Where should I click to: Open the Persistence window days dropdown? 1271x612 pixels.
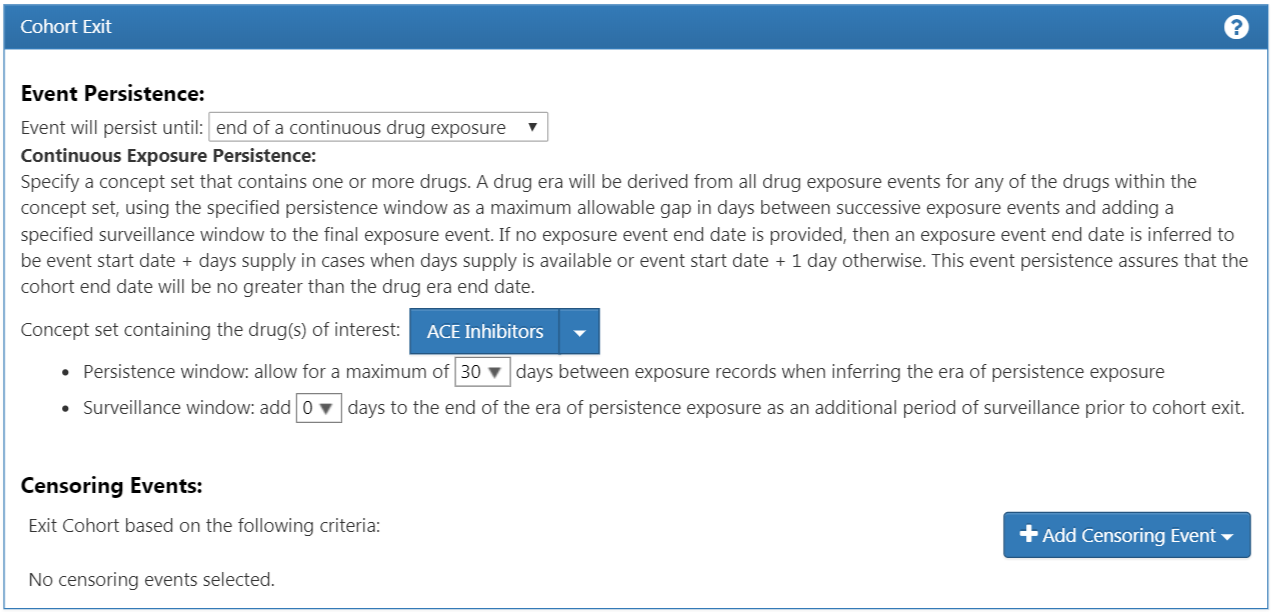[x=483, y=372]
